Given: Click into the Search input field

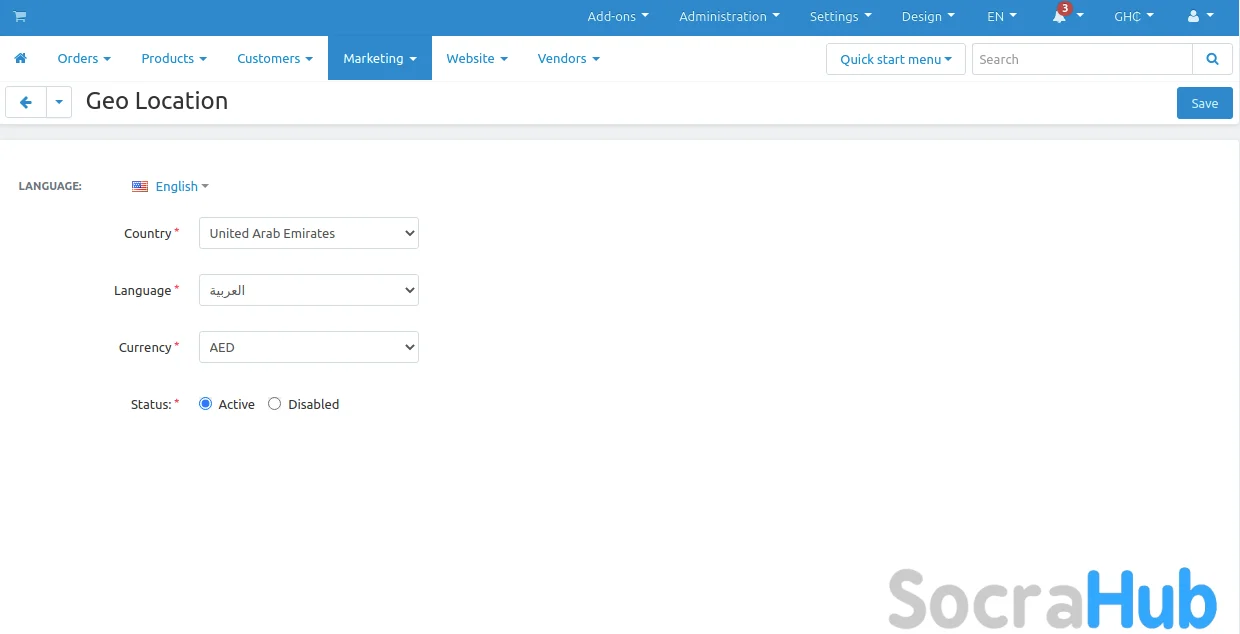Looking at the screenshot, I should pos(1081,59).
